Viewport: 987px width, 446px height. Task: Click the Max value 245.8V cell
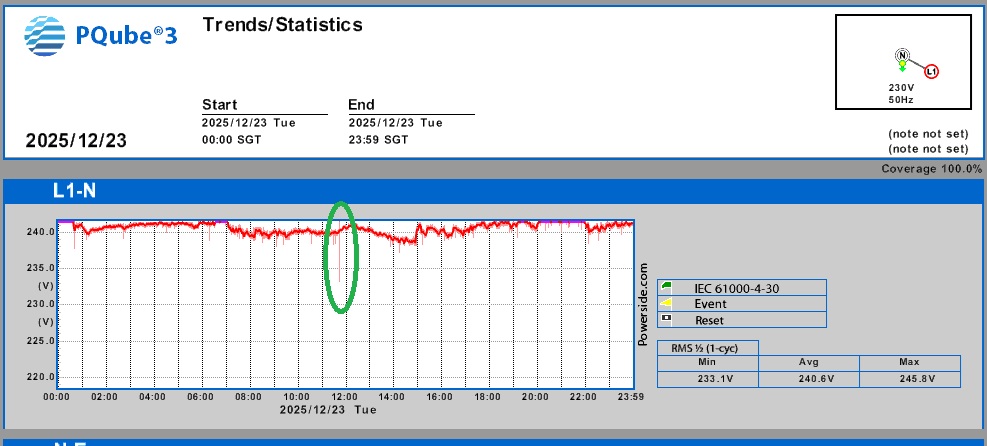(x=911, y=379)
